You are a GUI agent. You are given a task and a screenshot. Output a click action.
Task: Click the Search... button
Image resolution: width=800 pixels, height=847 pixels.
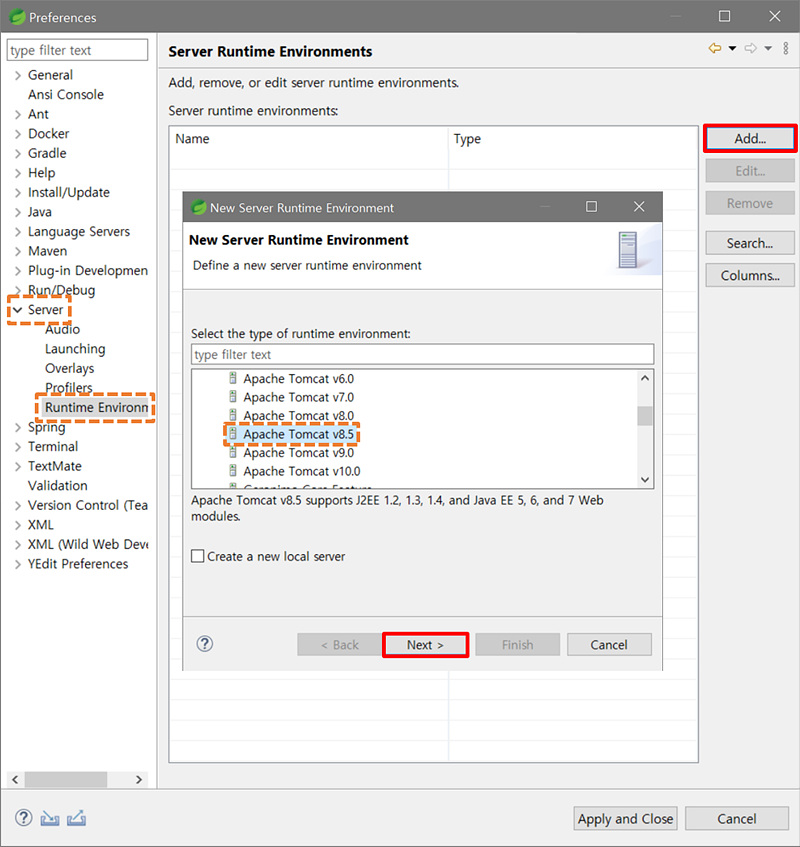pos(750,243)
